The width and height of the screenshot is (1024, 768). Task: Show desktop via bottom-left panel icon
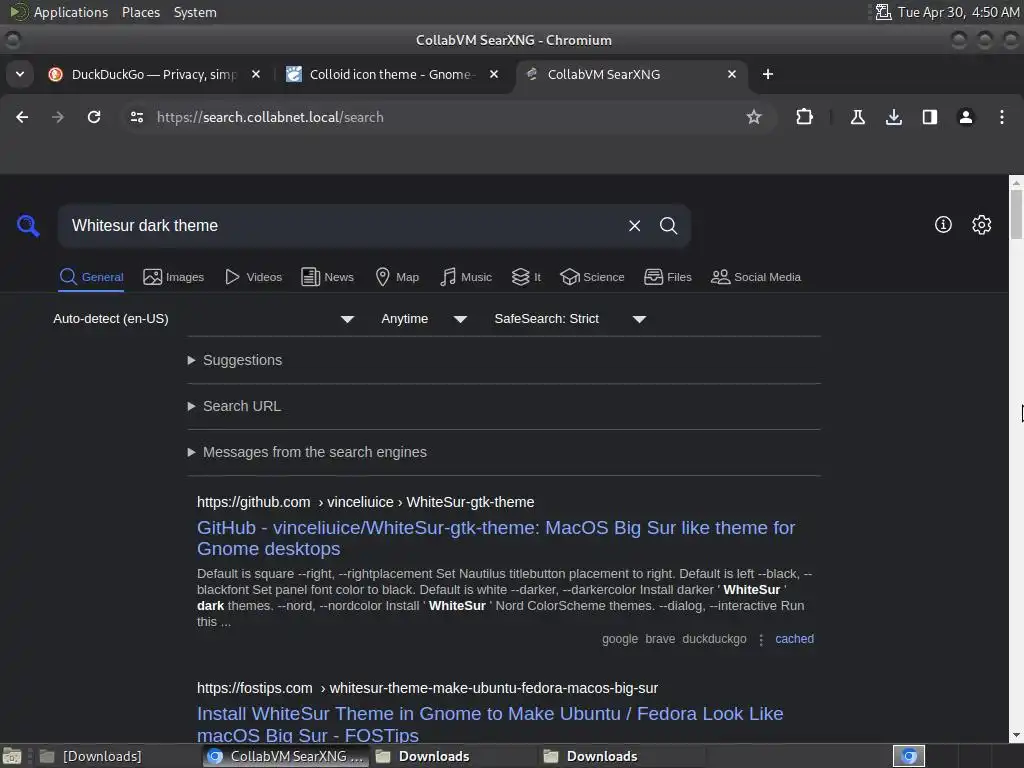[x=12, y=756]
